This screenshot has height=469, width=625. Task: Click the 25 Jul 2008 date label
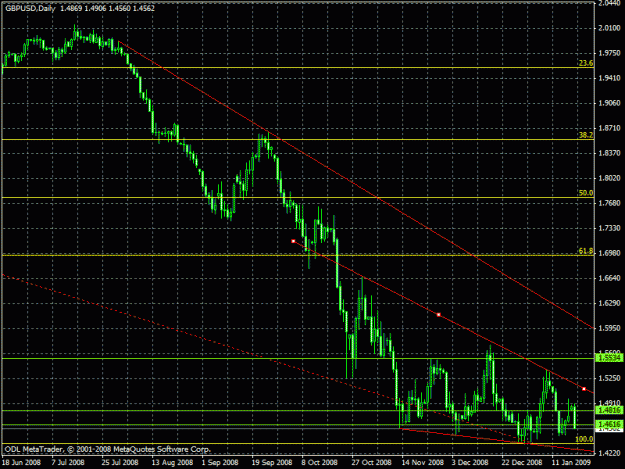120,462
